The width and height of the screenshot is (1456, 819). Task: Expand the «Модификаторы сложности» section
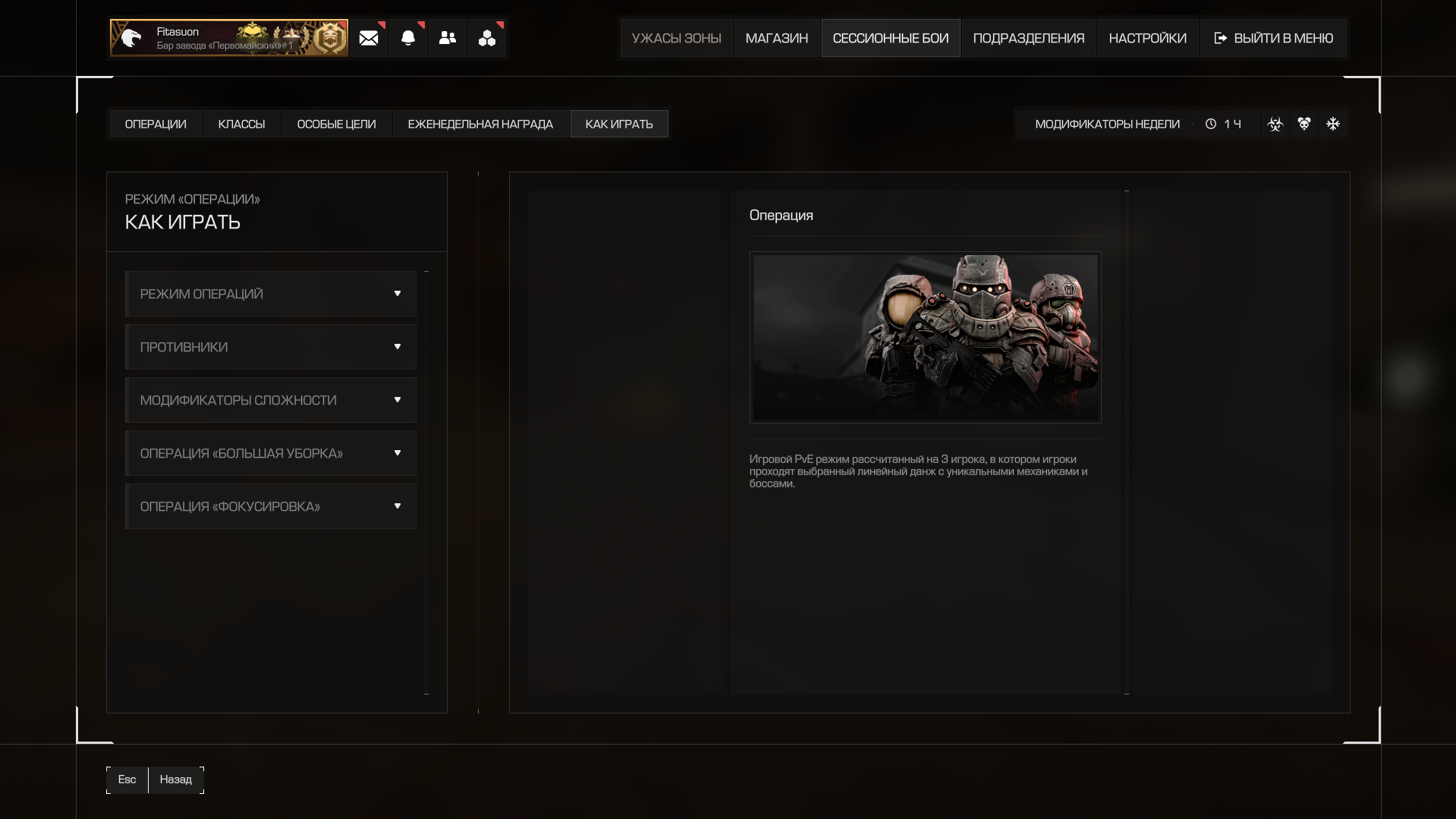tap(271, 400)
